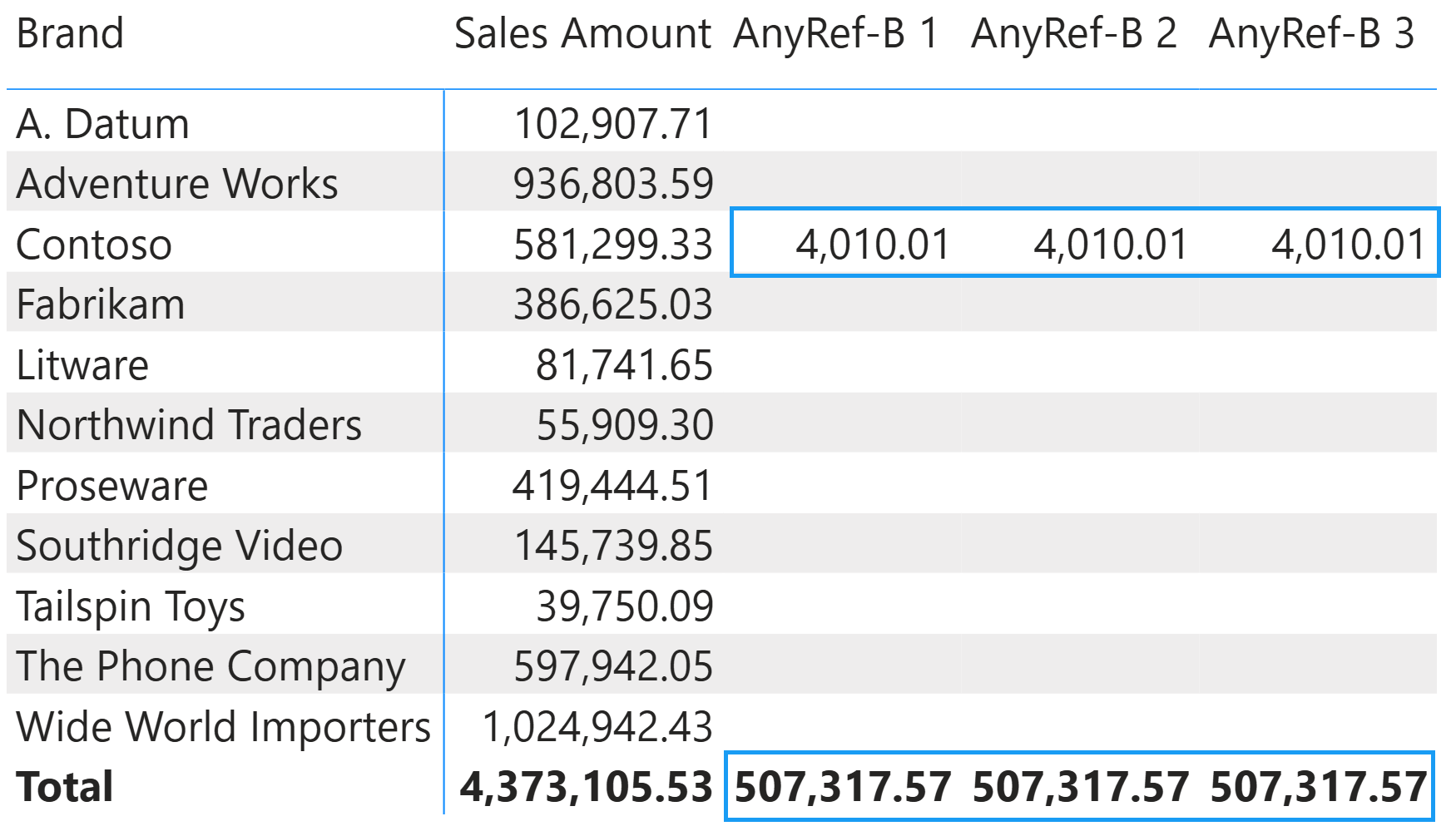
Task: Select the total Sales Amount 4,373,105.53
Action: point(586,787)
